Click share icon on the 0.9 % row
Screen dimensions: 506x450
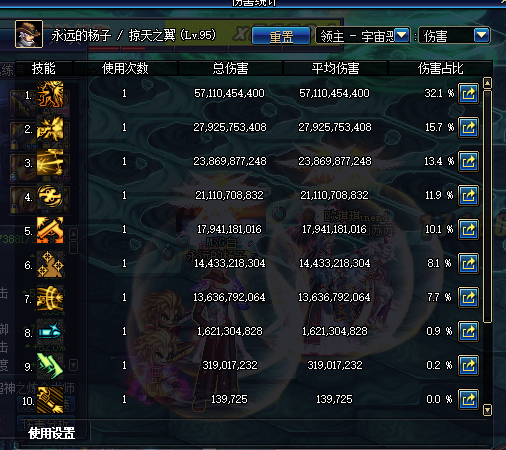(468, 331)
